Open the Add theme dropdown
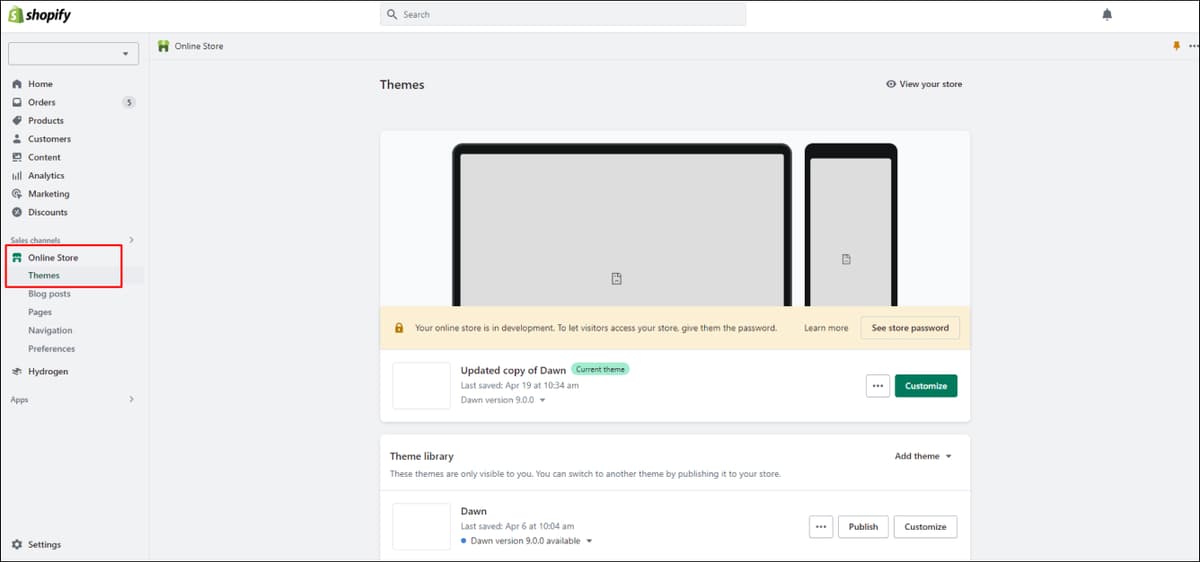 (923, 456)
